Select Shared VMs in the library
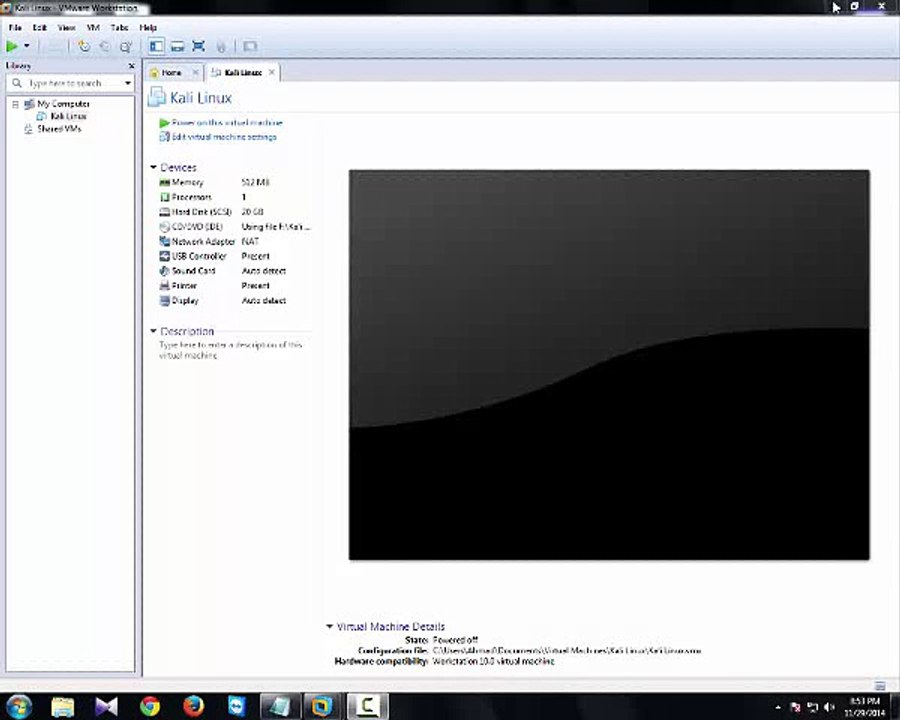 click(x=59, y=129)
